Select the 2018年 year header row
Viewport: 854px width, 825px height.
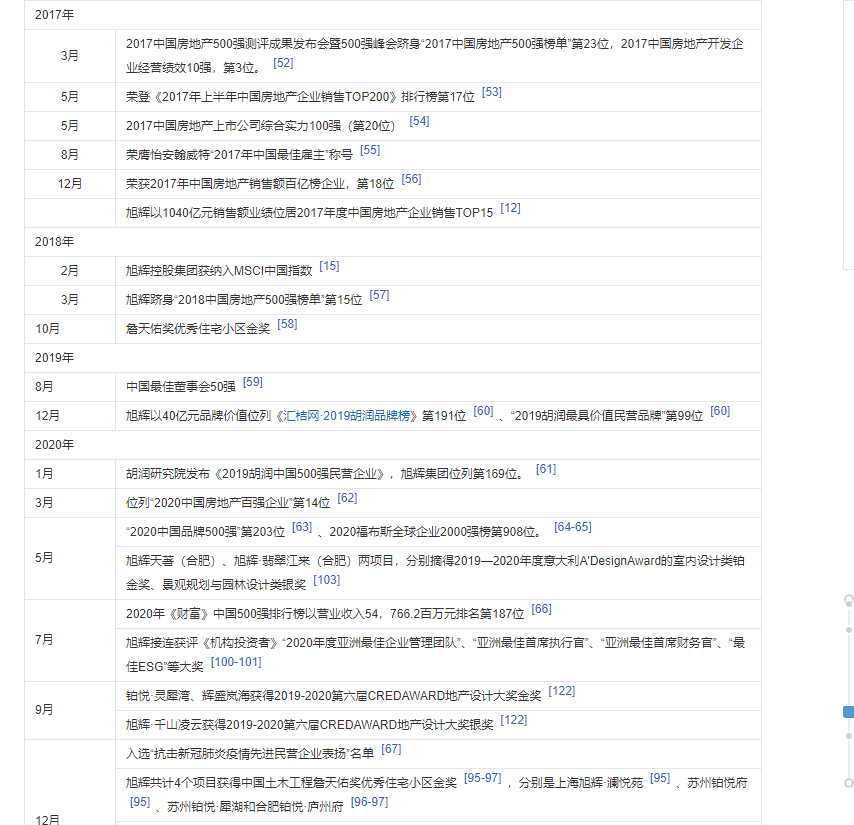(393, 242)
